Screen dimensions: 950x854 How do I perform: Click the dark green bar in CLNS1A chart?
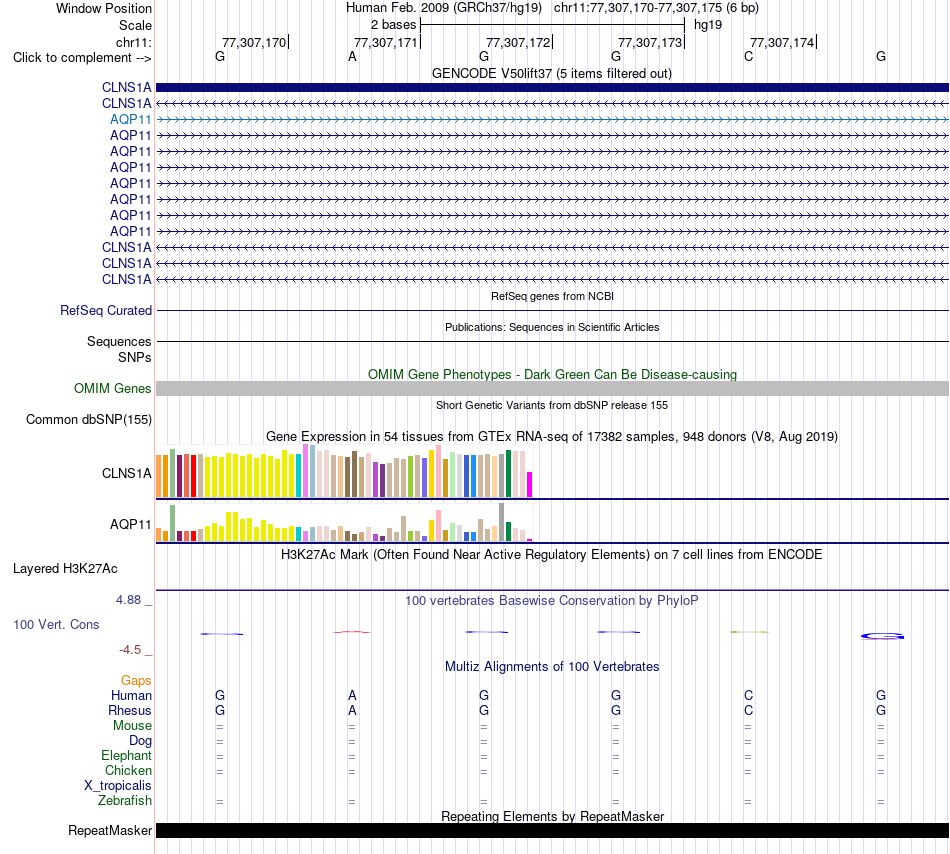(x=508, y=474)
